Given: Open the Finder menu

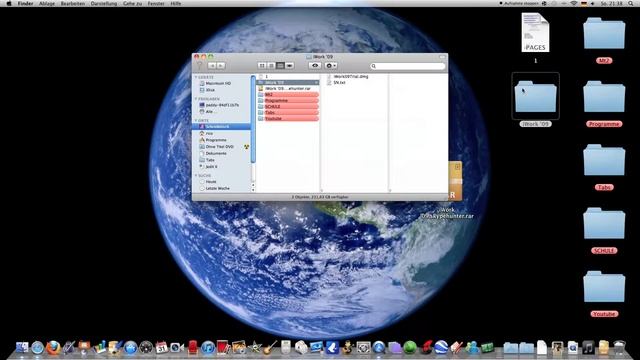Looking at the screenshot, I should (x=25, y=3).
